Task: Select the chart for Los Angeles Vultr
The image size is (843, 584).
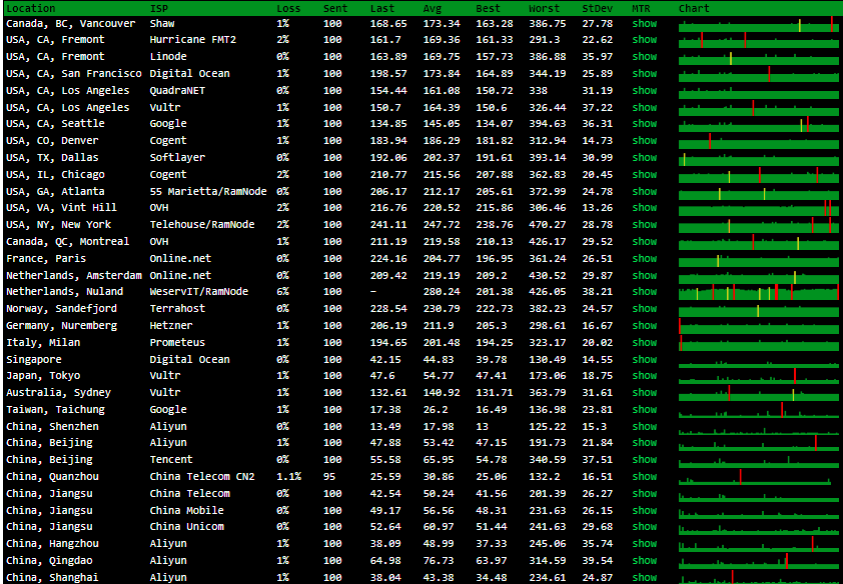Action: [x=759, y=108]
